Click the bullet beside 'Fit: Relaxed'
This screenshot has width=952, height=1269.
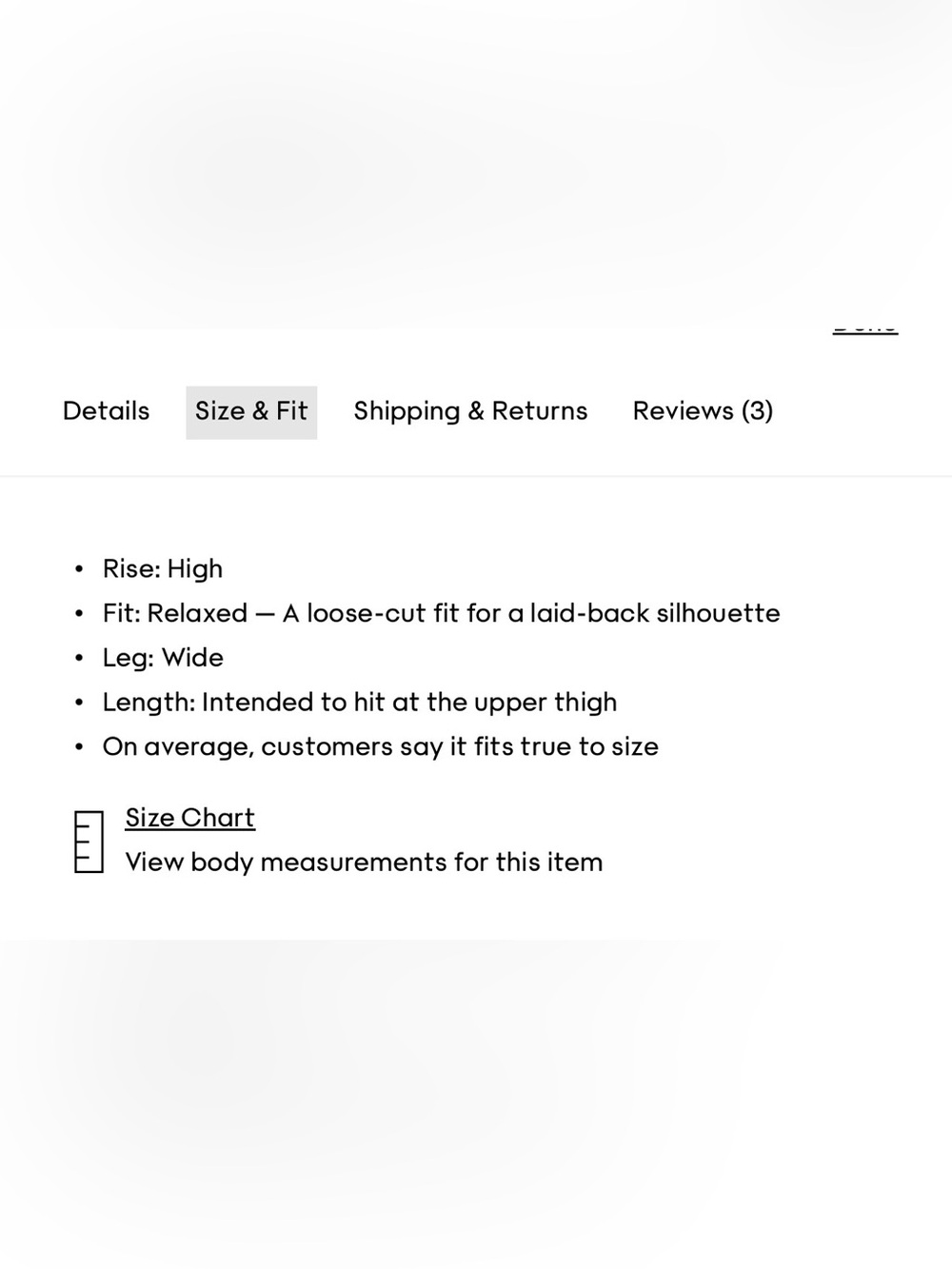(x=79, y=614)
